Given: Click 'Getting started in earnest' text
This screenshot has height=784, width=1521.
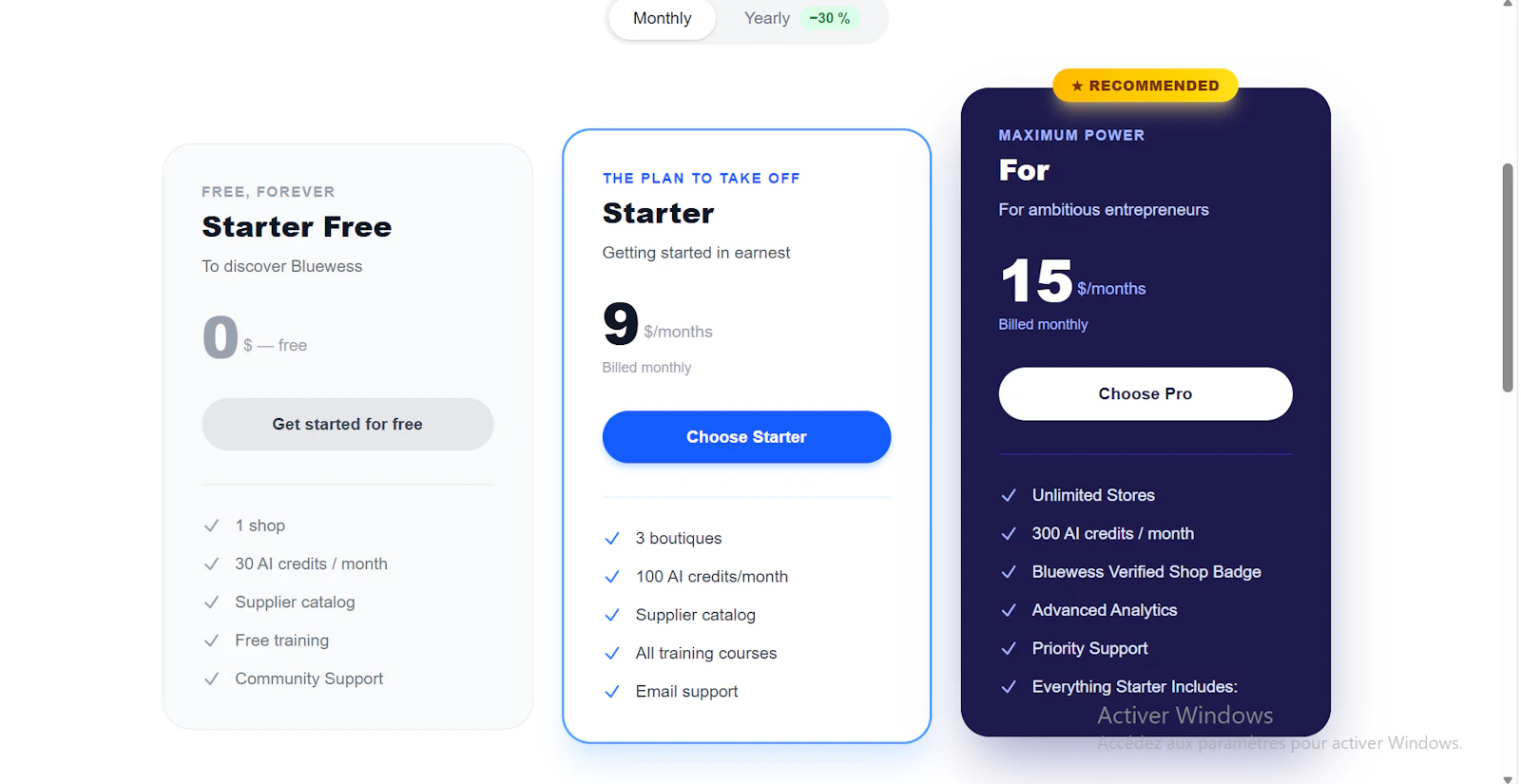Looking at the screenshot, I should click(x=696, y=253).
